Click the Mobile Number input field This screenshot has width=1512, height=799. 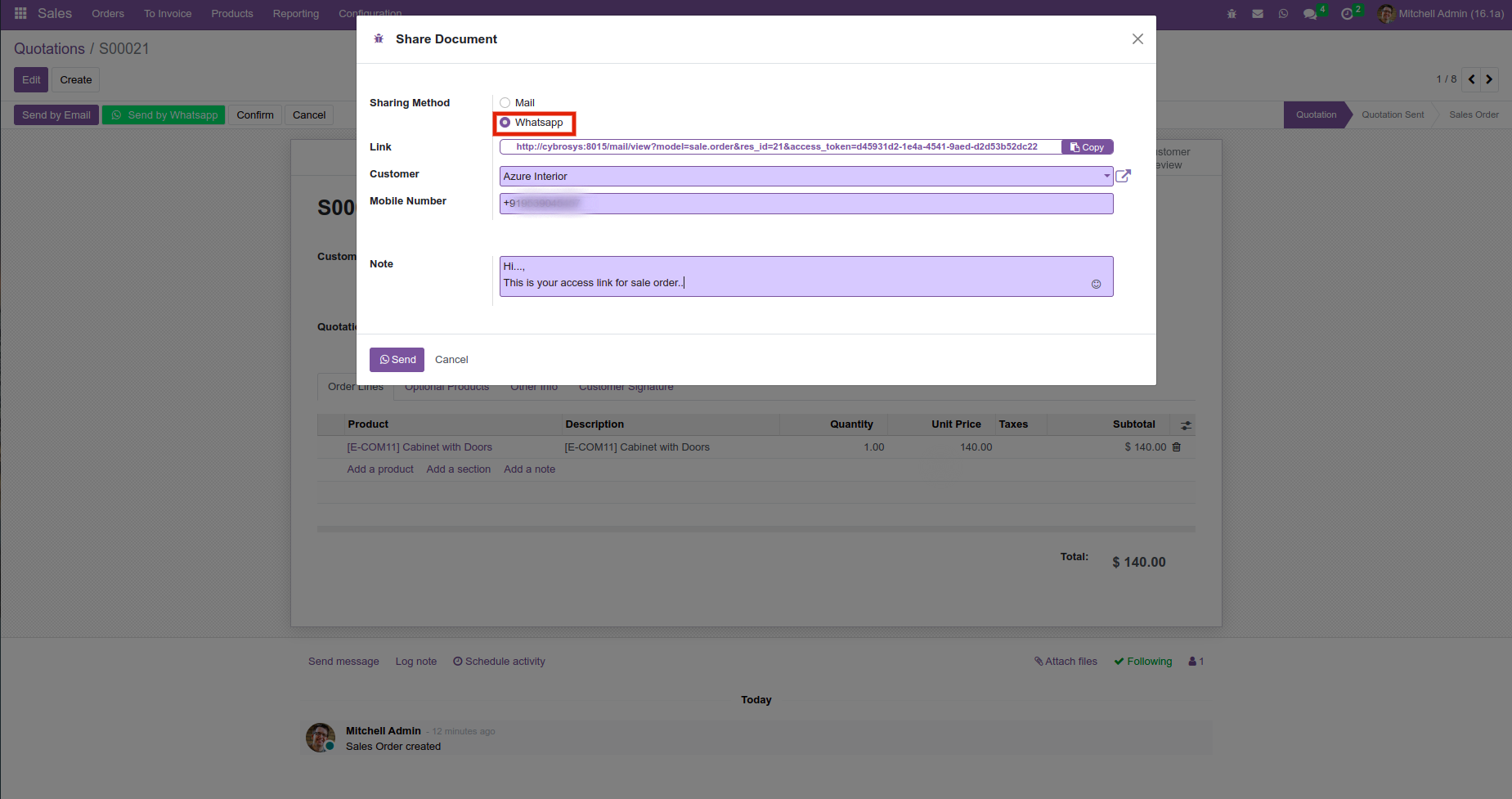[x=806, y=204]
